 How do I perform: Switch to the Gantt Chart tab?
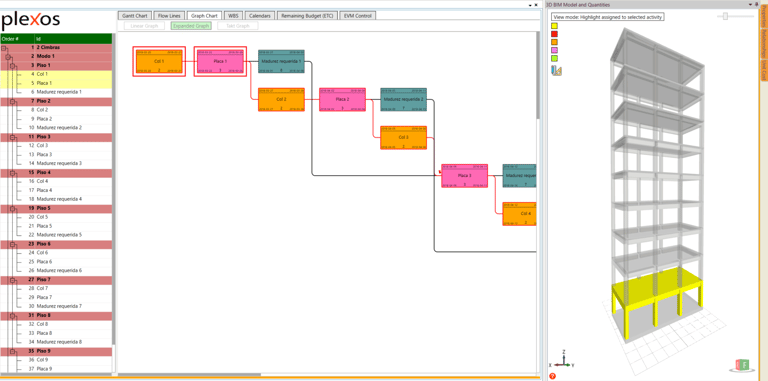pos(135,16)
